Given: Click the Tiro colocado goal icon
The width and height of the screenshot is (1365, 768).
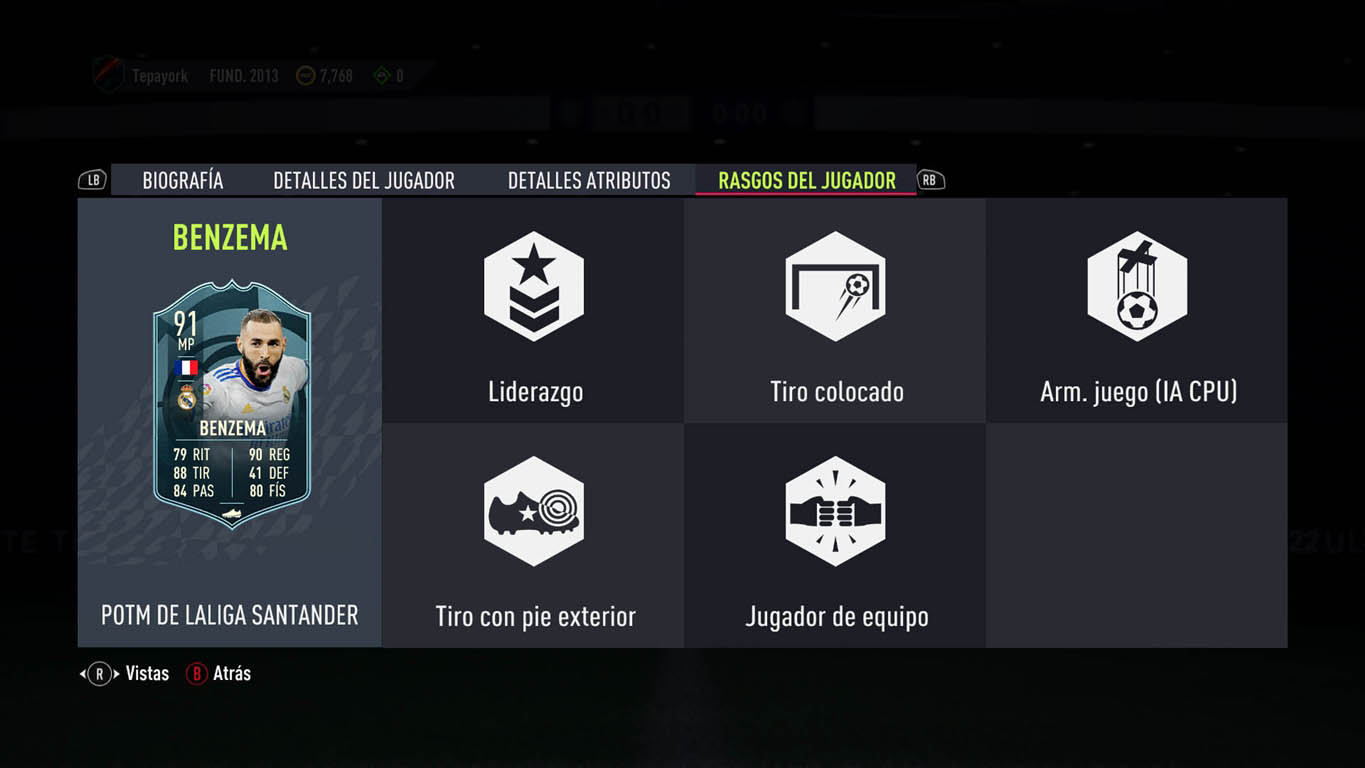Looking at the screenshot, I should (836, 287).
